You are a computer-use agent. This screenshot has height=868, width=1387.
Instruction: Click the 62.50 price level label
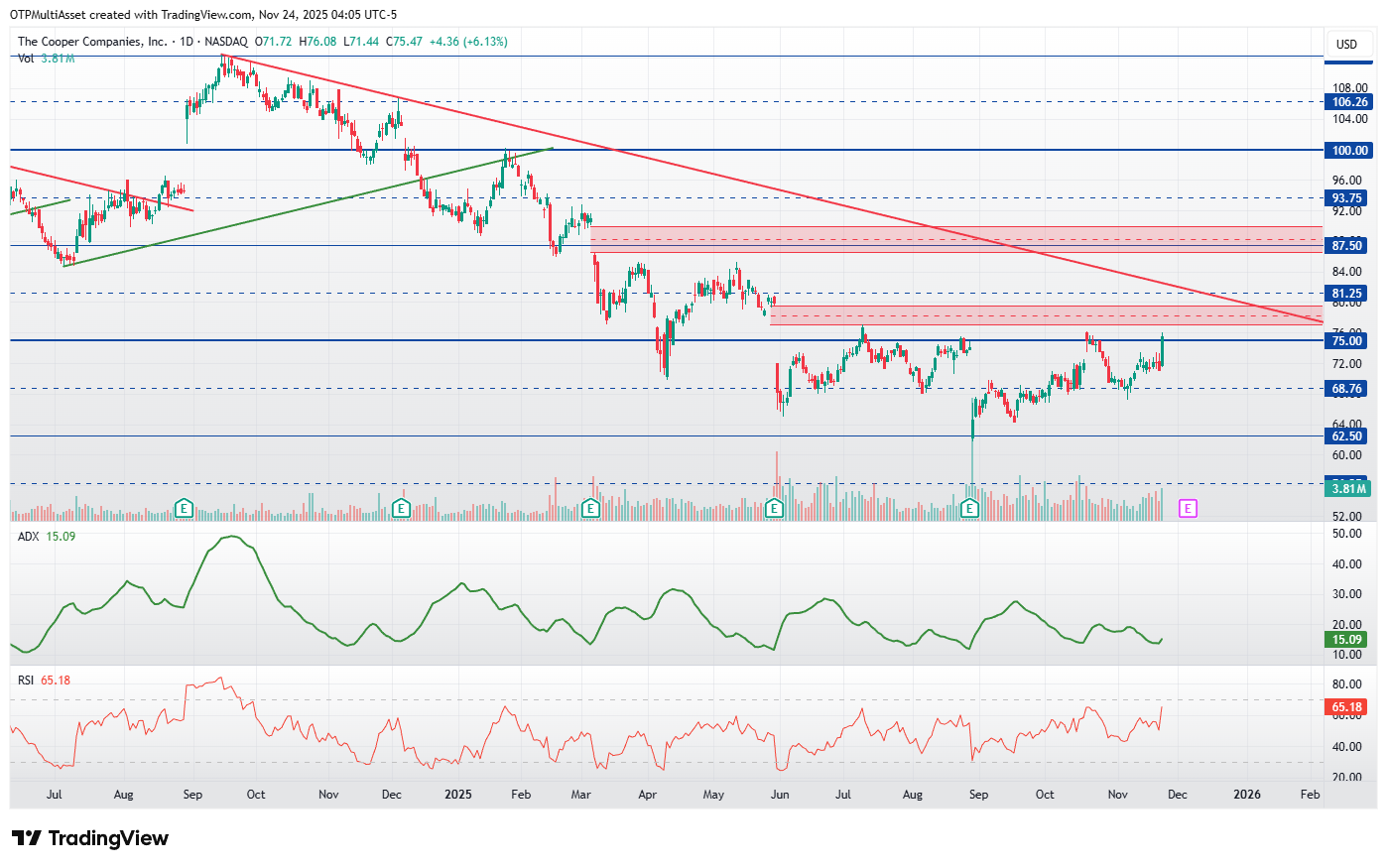(1346, 436)
